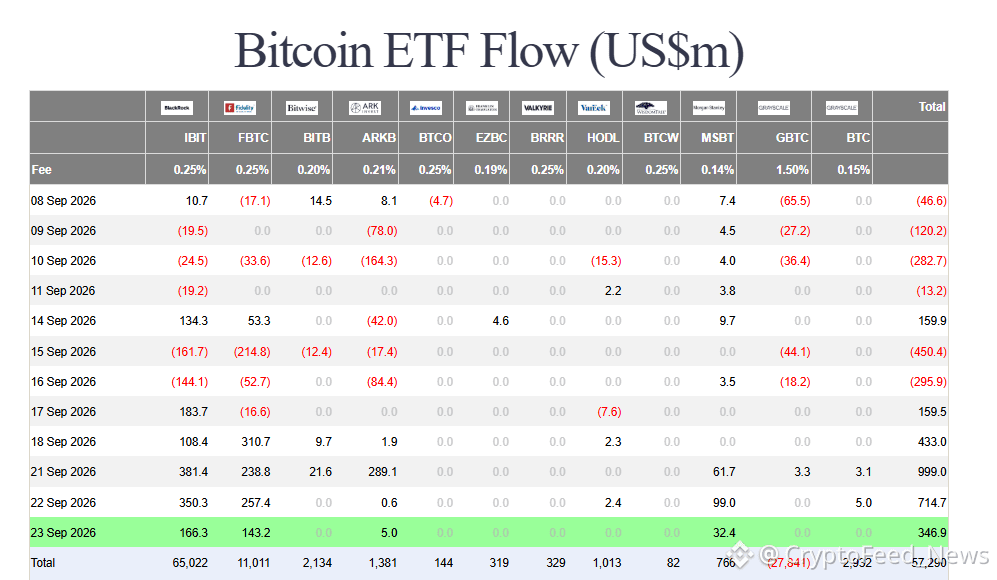Click the WisdomTree logo above BTCW
The image size is (997, 580).
[651, 108]
